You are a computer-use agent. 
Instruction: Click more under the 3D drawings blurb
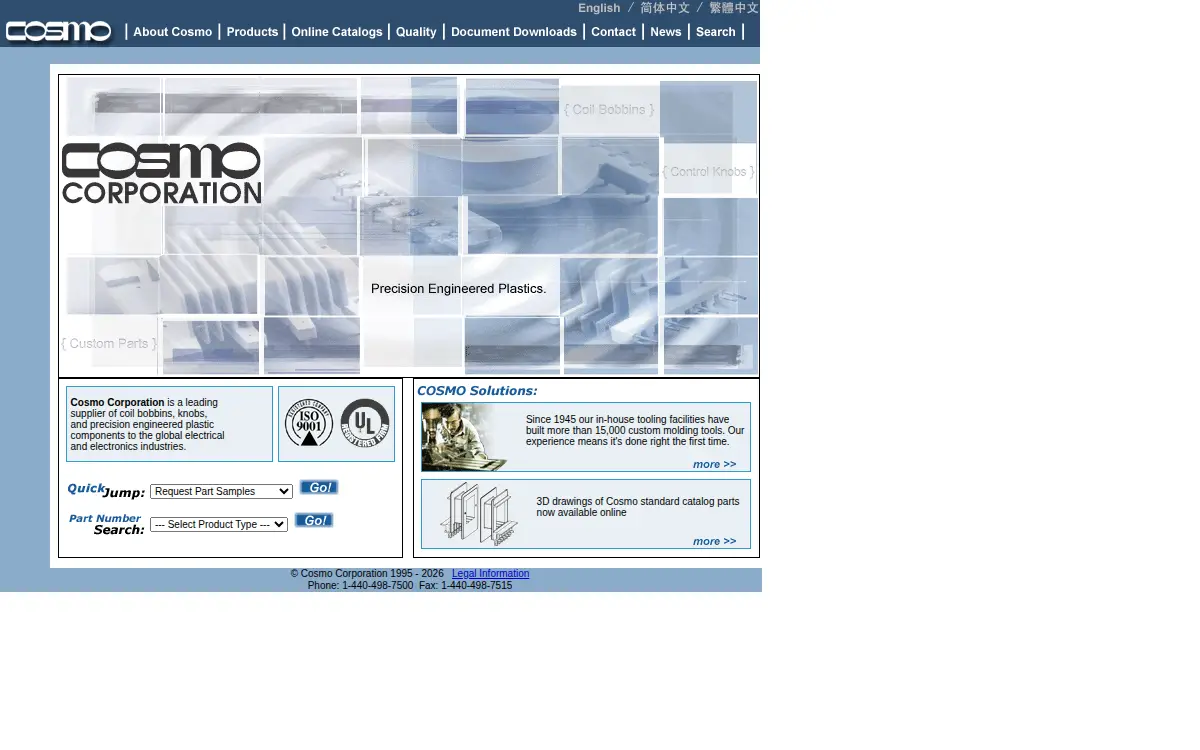(714, 541)
